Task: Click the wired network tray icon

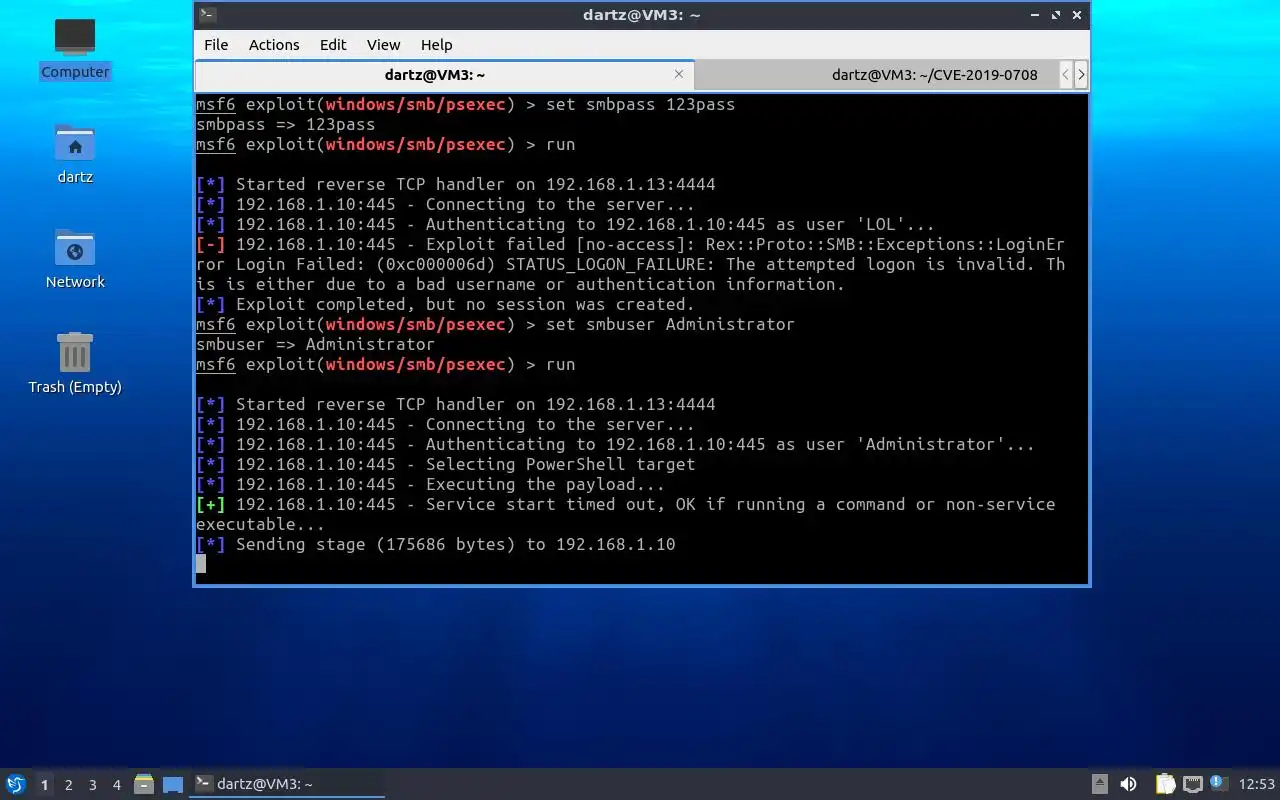Action: click(x=1192, y=784)
